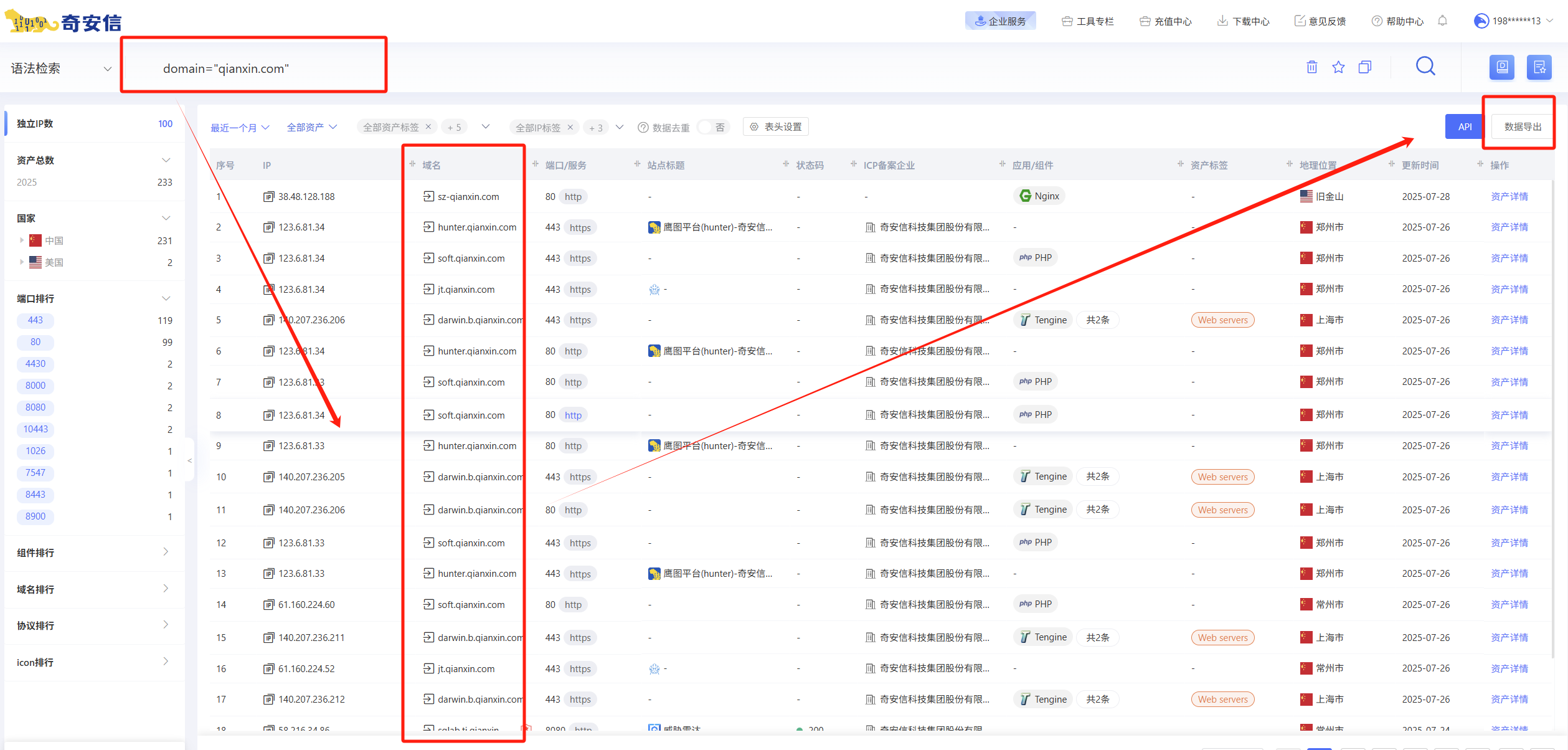Collapse the 国家 section
The height and width of the screenshot is (750, 1568).
tap(166, 218)
